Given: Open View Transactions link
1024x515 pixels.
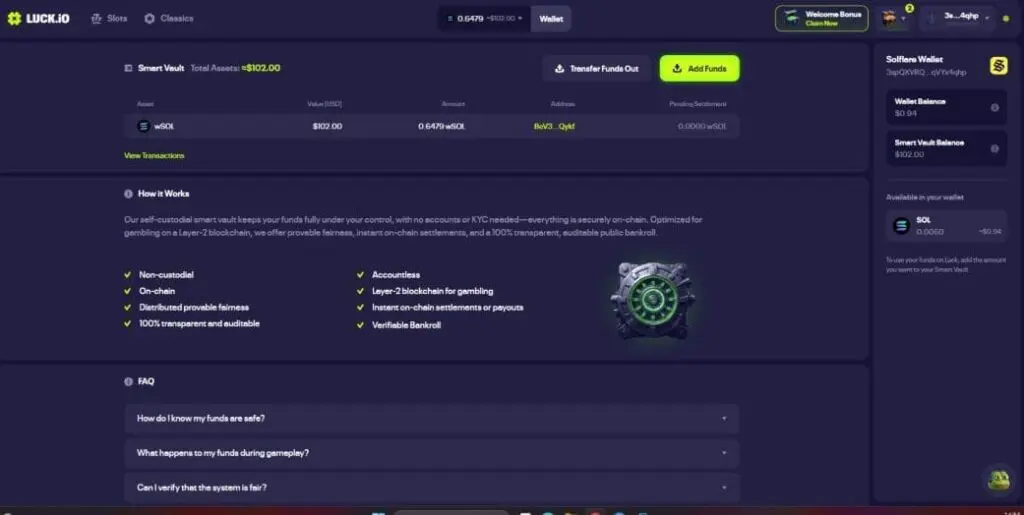Looking at the screenshot, I should click(x=154, y=155).
